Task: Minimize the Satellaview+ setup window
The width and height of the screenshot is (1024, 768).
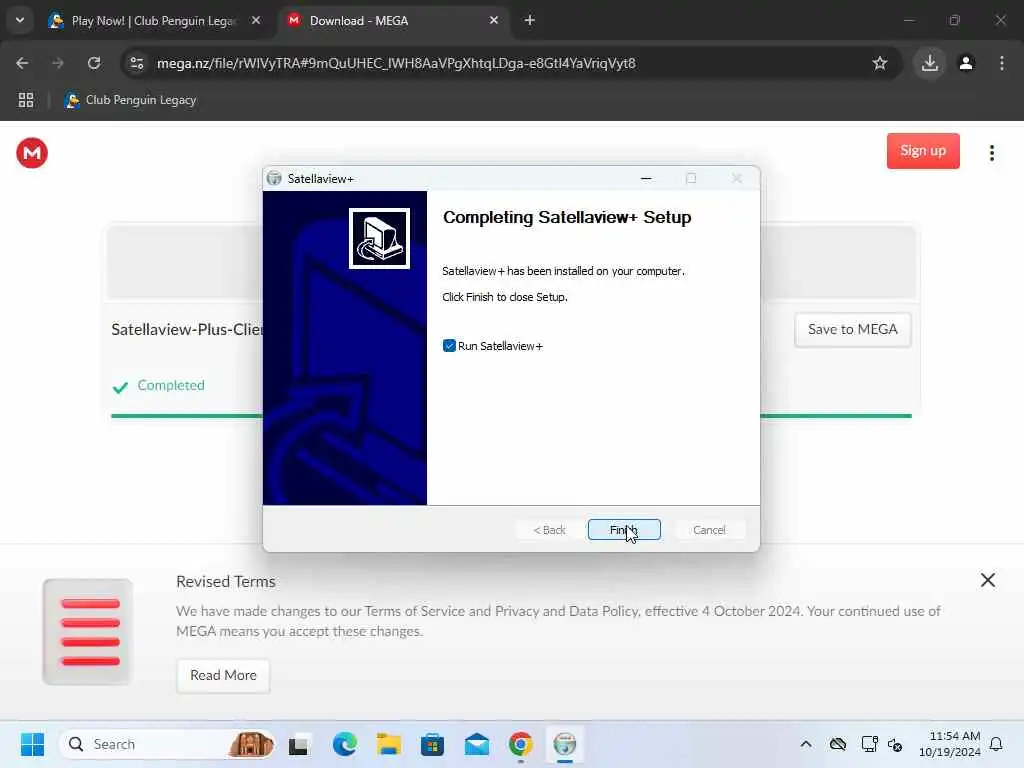Action: coord(646,178)
